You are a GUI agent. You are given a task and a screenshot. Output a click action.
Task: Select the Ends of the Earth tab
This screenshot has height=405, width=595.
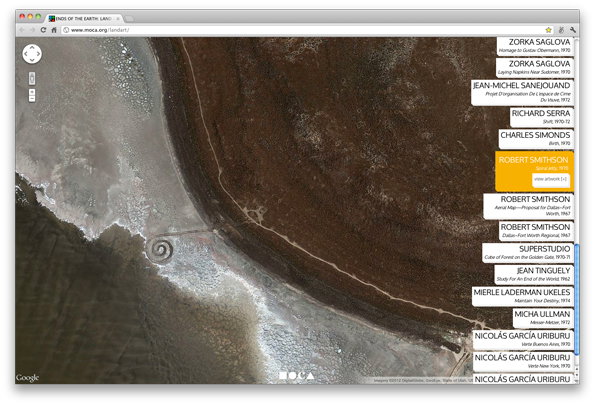pos(85,18)
